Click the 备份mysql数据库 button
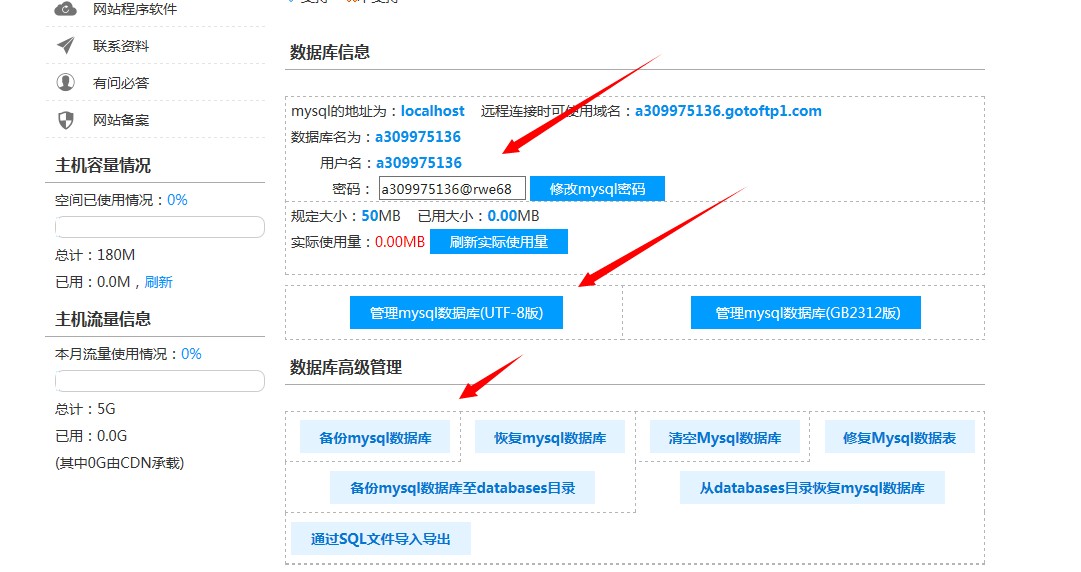 (x=375, y=438)
